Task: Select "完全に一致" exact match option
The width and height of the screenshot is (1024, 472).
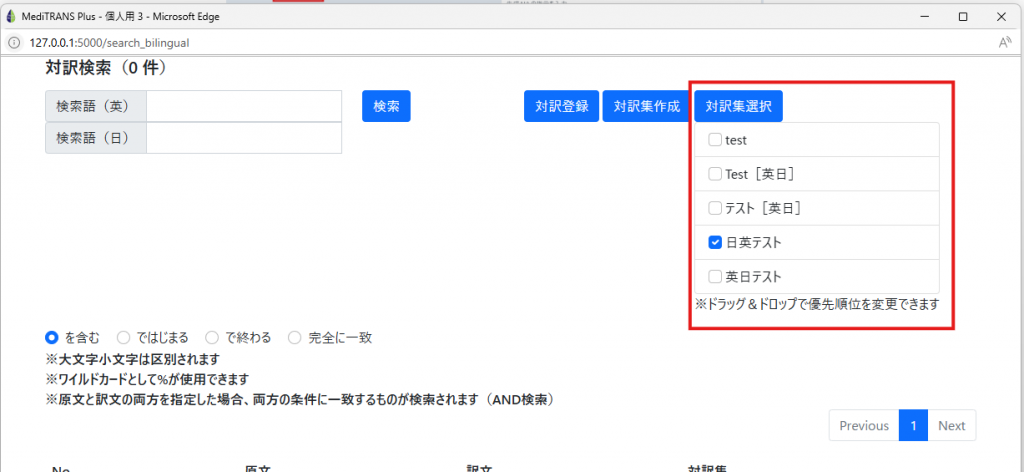Action: [295, 338]
